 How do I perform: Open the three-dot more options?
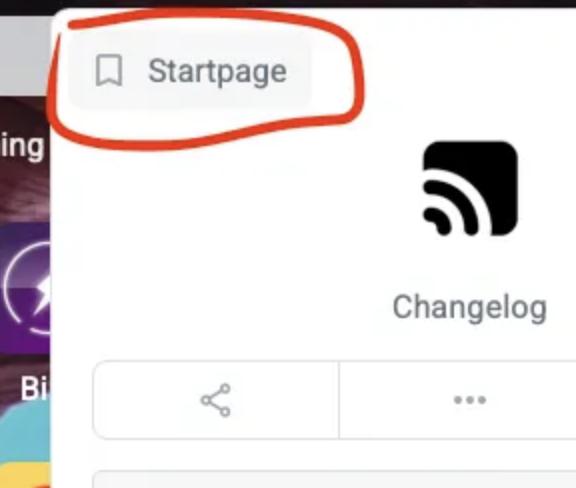tap(470, 400)
